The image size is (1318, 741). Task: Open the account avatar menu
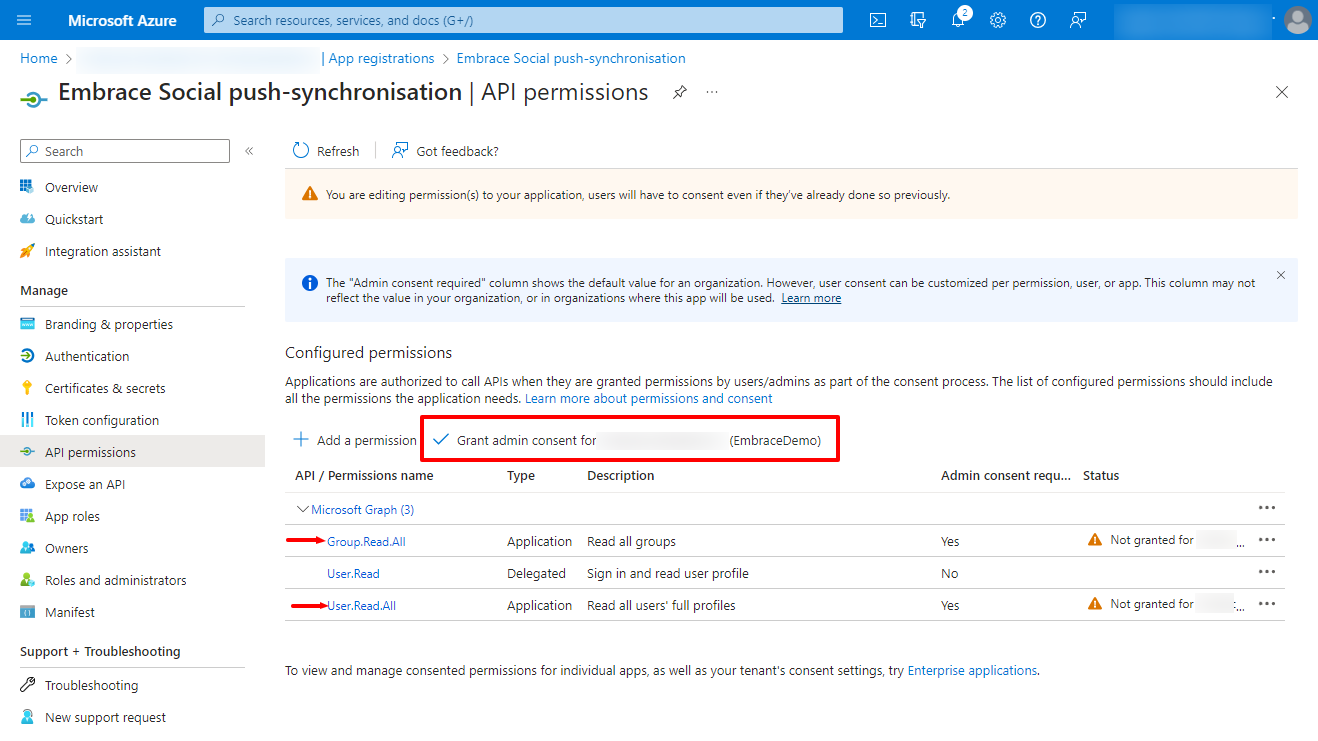pos(1297,20)
